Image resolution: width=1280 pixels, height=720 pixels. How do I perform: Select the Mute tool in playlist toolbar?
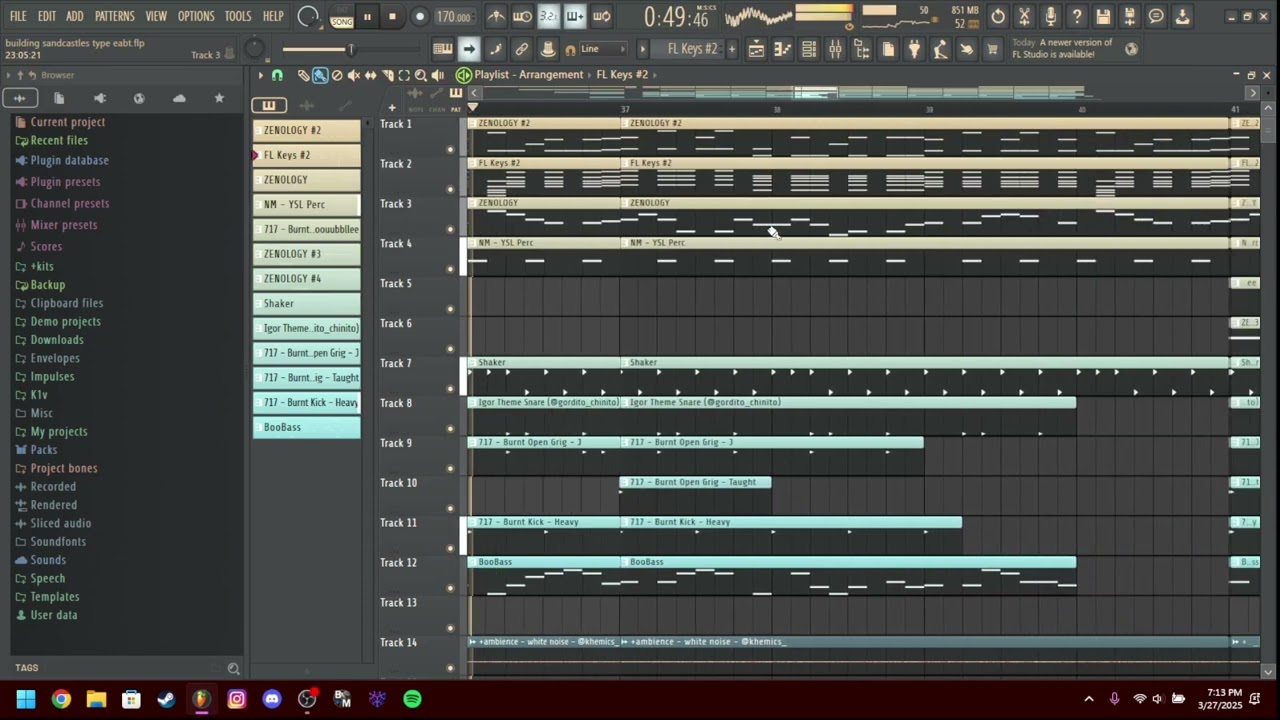tap(354, 75)
